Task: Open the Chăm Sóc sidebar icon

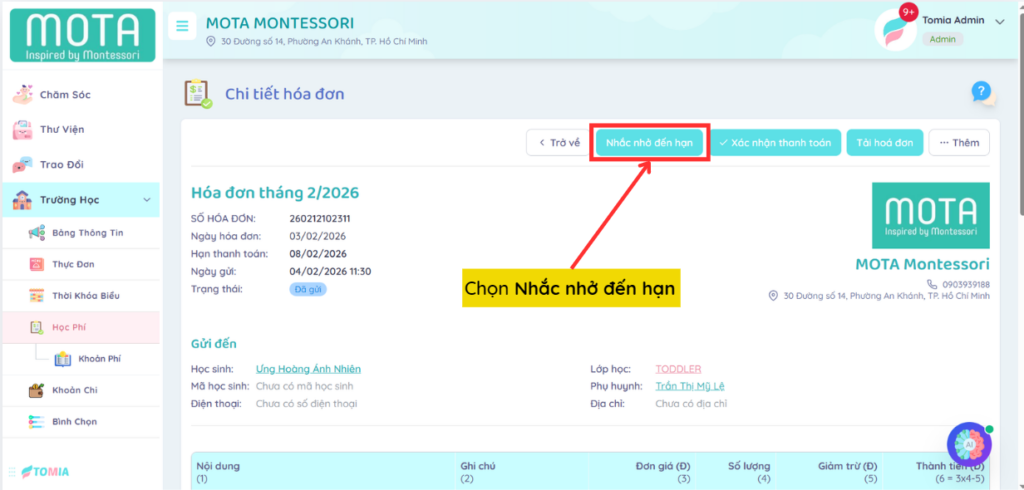Action: 23,95
